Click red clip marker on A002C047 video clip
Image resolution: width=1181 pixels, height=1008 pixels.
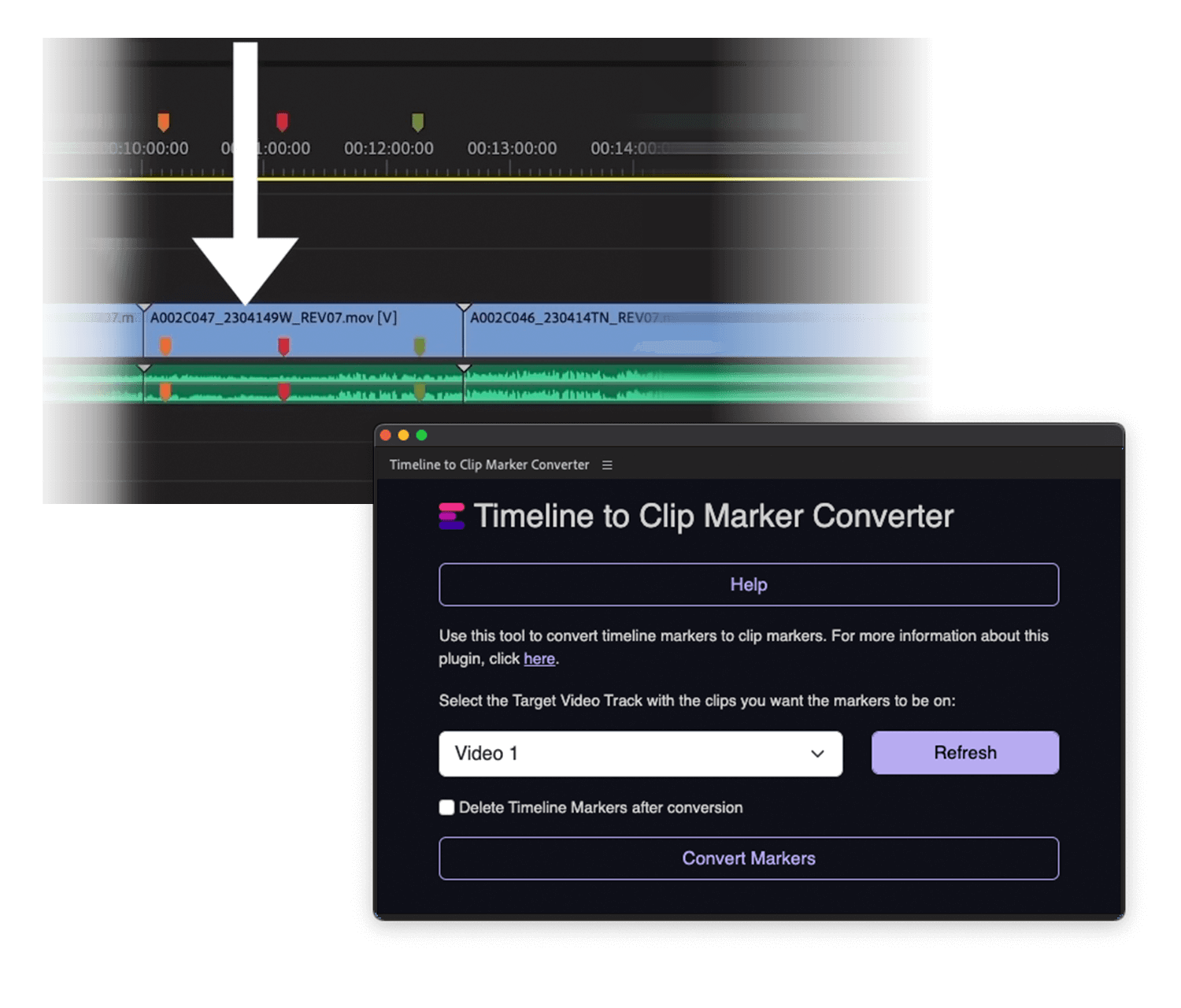click(283, 346)
